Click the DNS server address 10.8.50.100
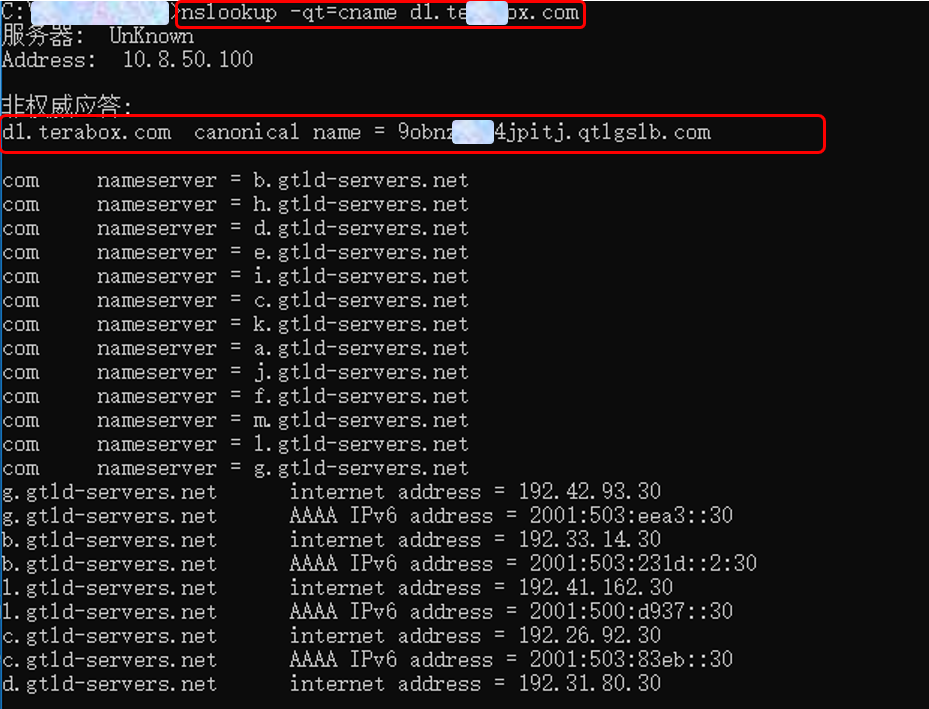 tap(188, 59)
